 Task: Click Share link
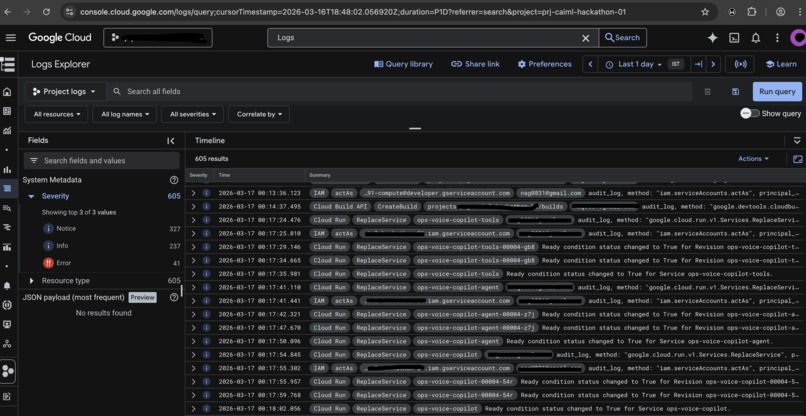tap(475, 64)
